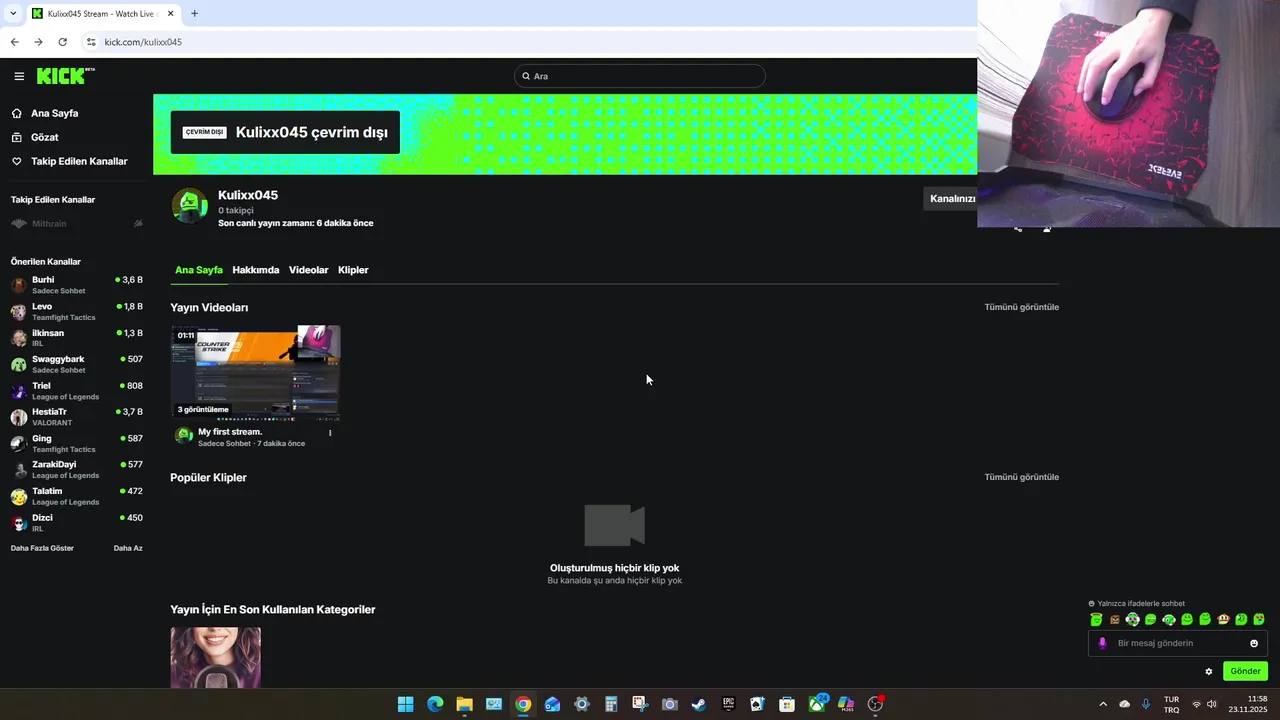Select the halo emote in chat

point(1096,619)
